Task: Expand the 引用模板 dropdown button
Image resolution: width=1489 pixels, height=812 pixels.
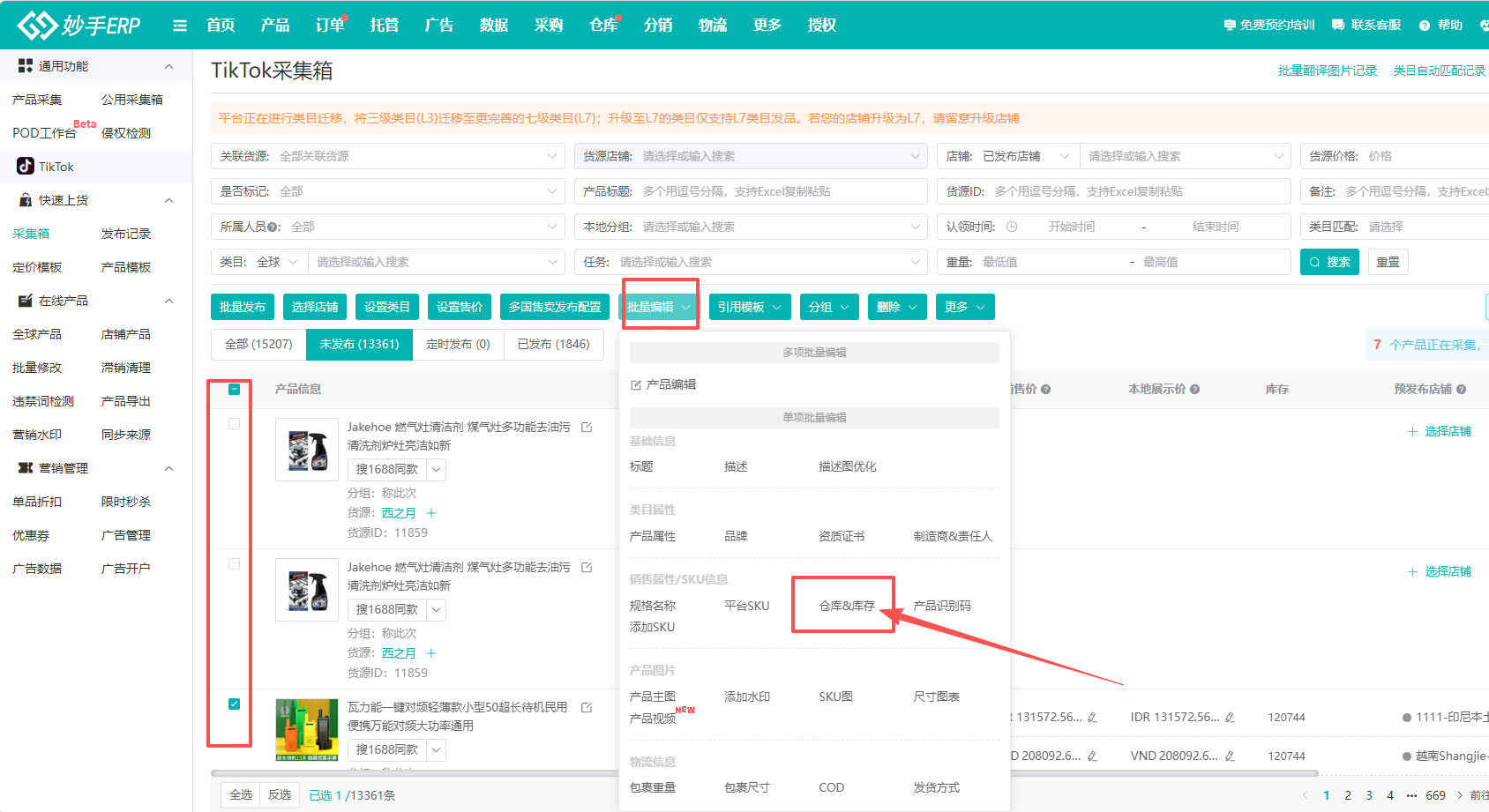Action: (749, 307)
